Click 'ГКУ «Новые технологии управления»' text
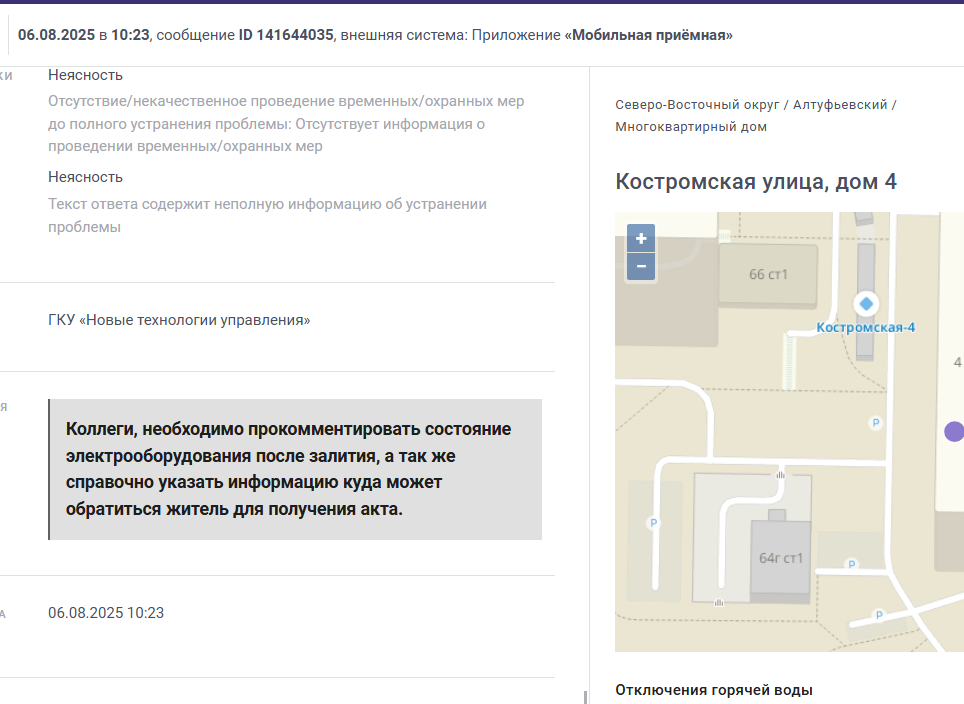 coord(179,320)
